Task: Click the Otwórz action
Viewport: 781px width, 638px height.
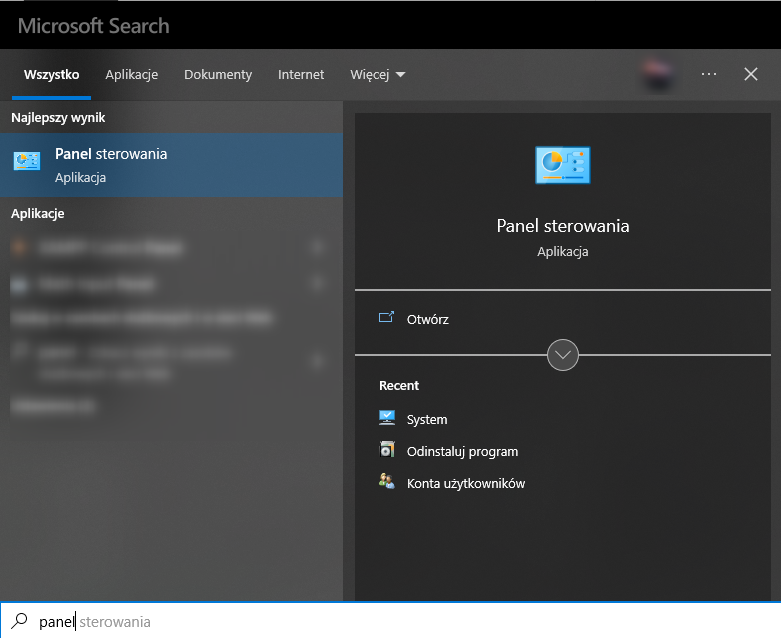Action: 562,319
